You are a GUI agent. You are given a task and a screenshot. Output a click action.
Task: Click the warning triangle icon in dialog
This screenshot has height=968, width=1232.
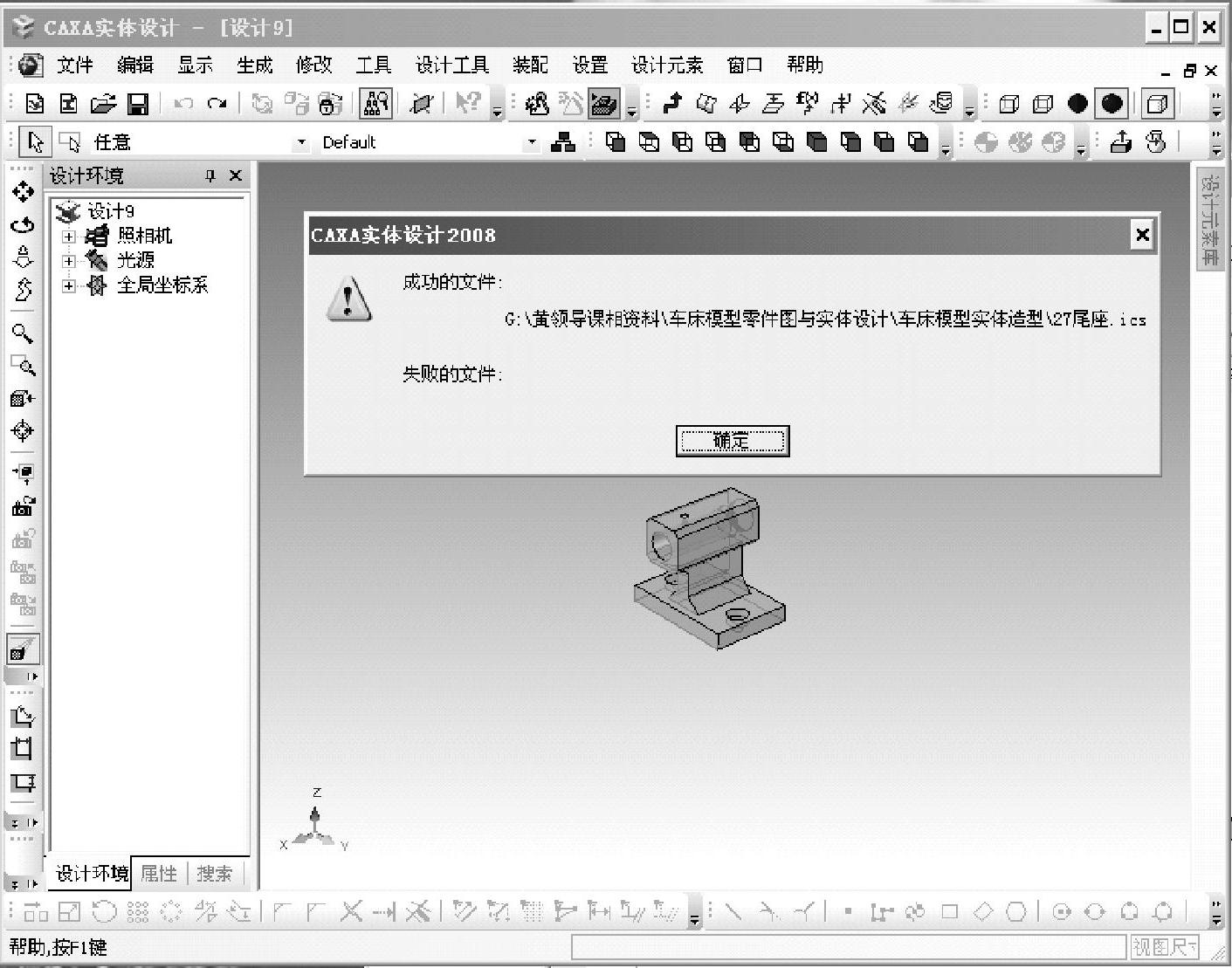pyautogui.click(x=348, y=299)
